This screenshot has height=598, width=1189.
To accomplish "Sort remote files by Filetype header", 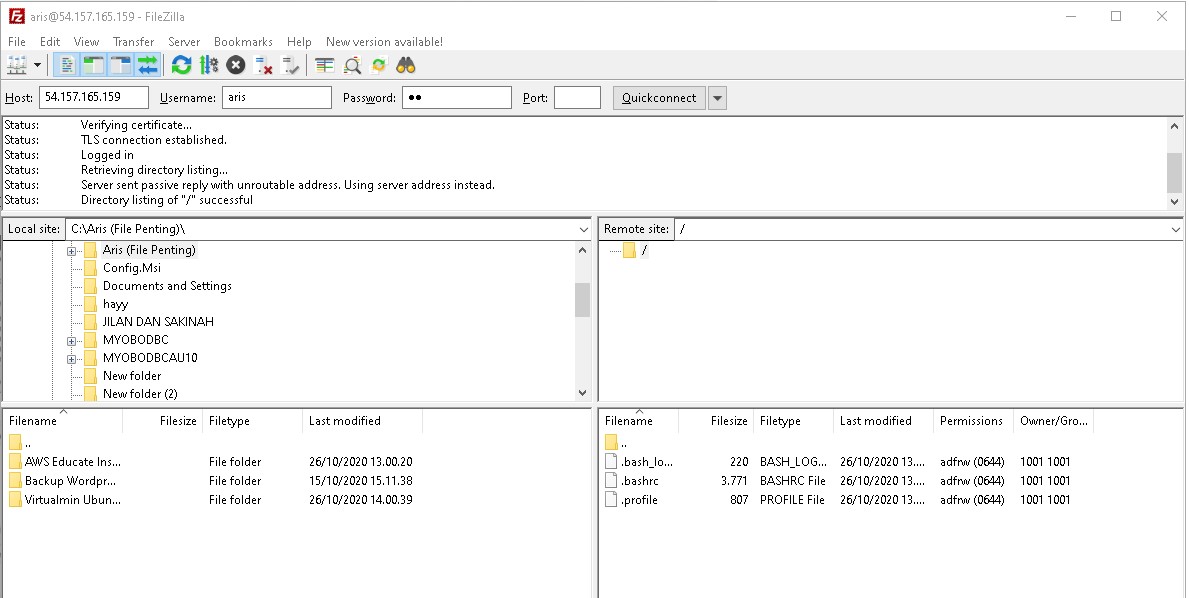I will pyautogui.click(x=794, y=421).
